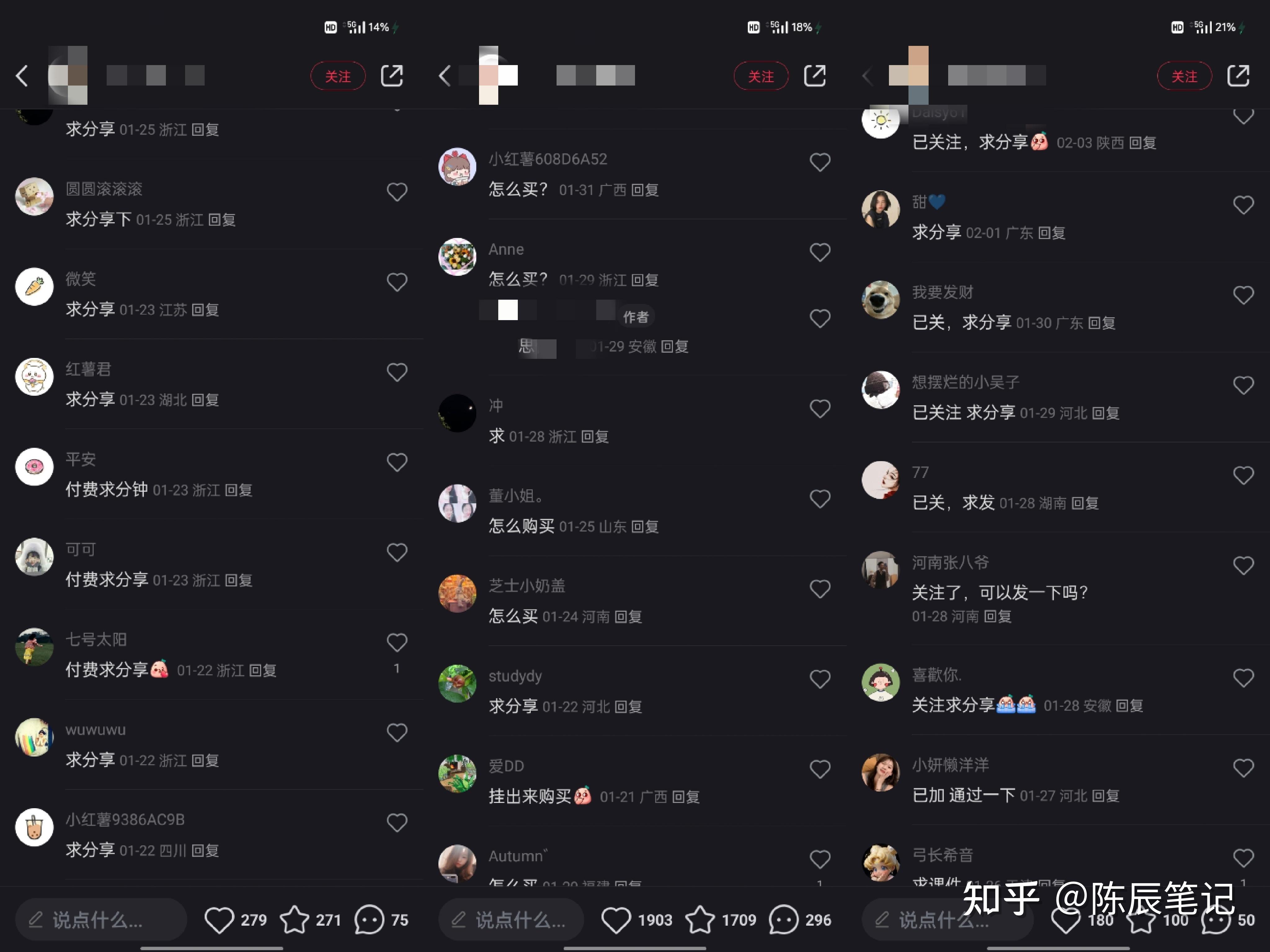
Task: Reply to 红薯君's comment via 回复
Action: [205, 400]
